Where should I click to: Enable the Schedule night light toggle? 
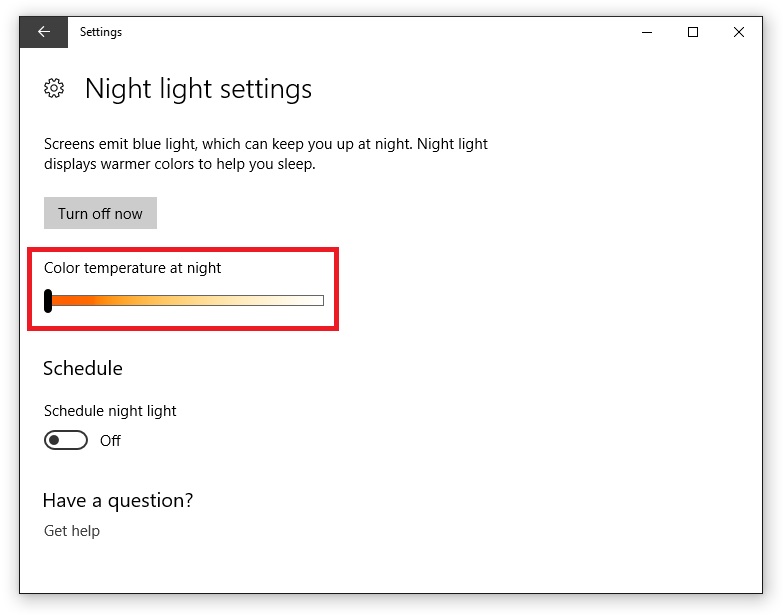66,440
